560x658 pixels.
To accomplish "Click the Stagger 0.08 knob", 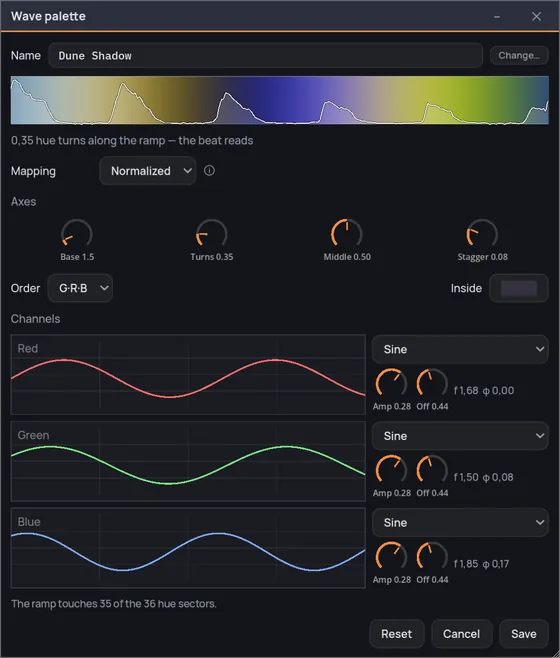I will (x=482, y=234).
